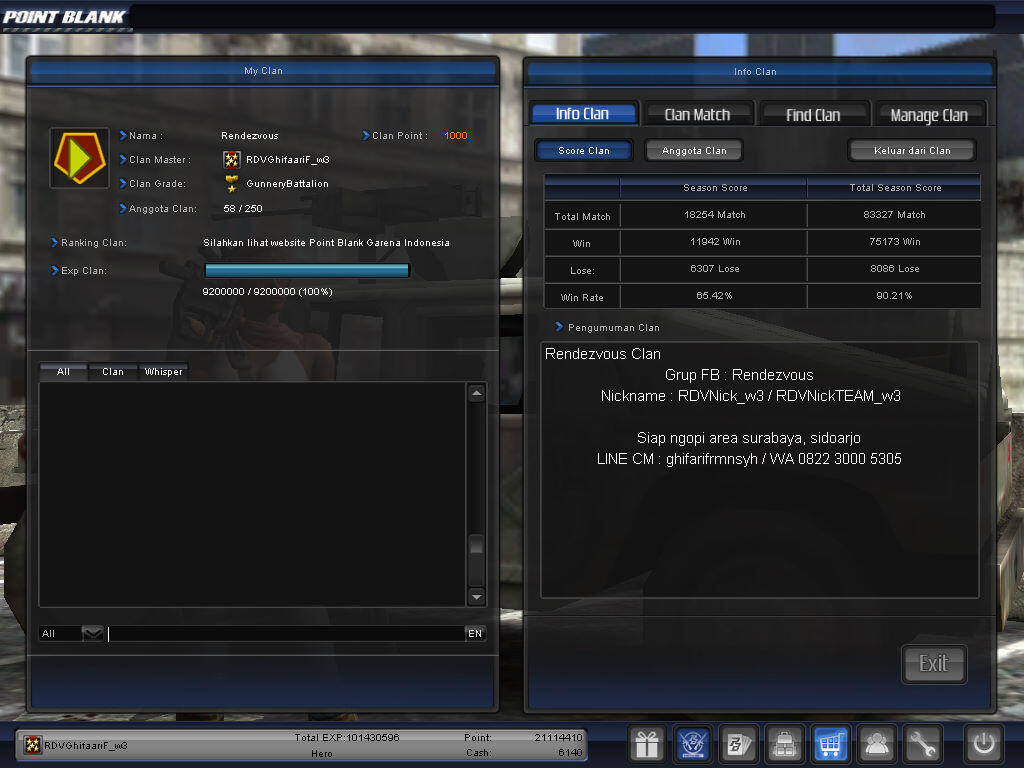Open the community people icon
This screenshot has height=768, width=1024.
[876, 743]
